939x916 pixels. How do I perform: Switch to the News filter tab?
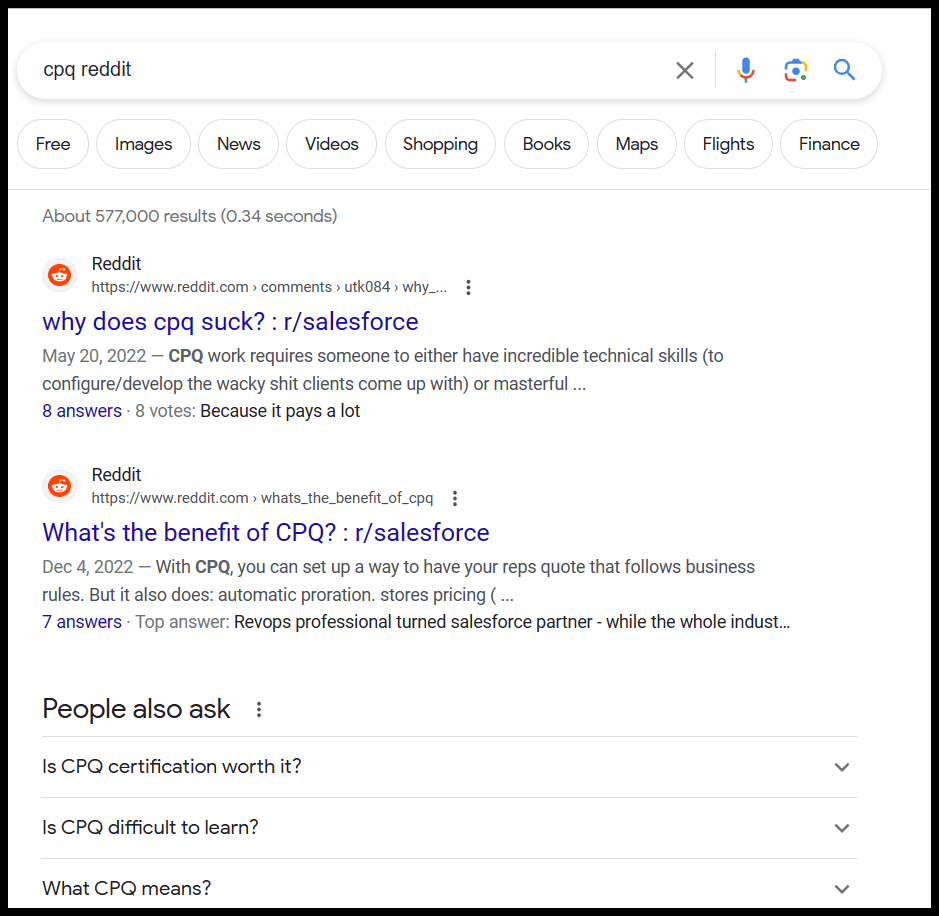click(x=238, y=144)
